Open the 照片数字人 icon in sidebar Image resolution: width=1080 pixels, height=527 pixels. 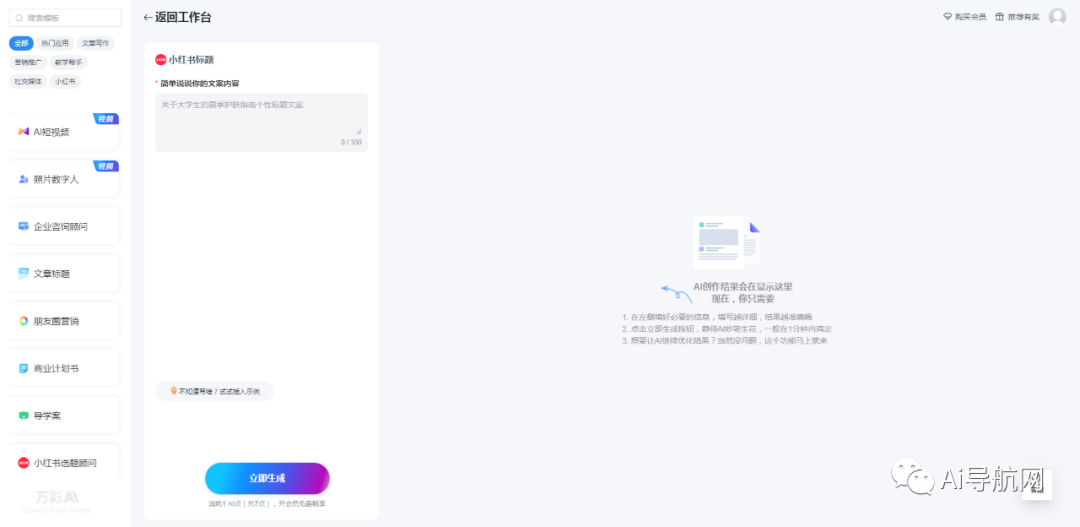pos(23,179)
